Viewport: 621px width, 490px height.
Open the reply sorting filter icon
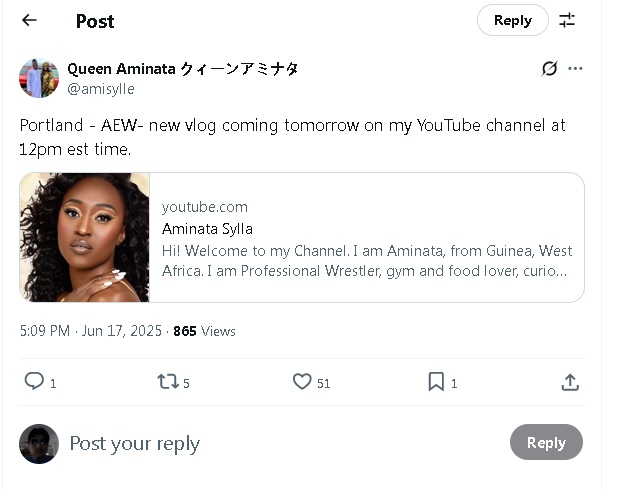567,20
